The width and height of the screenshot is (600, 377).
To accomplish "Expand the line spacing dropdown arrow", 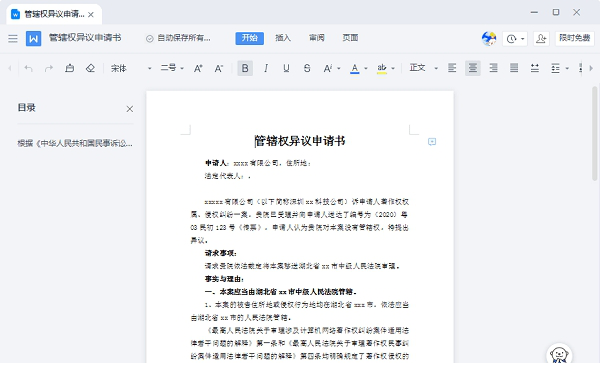I will [567, 69].
